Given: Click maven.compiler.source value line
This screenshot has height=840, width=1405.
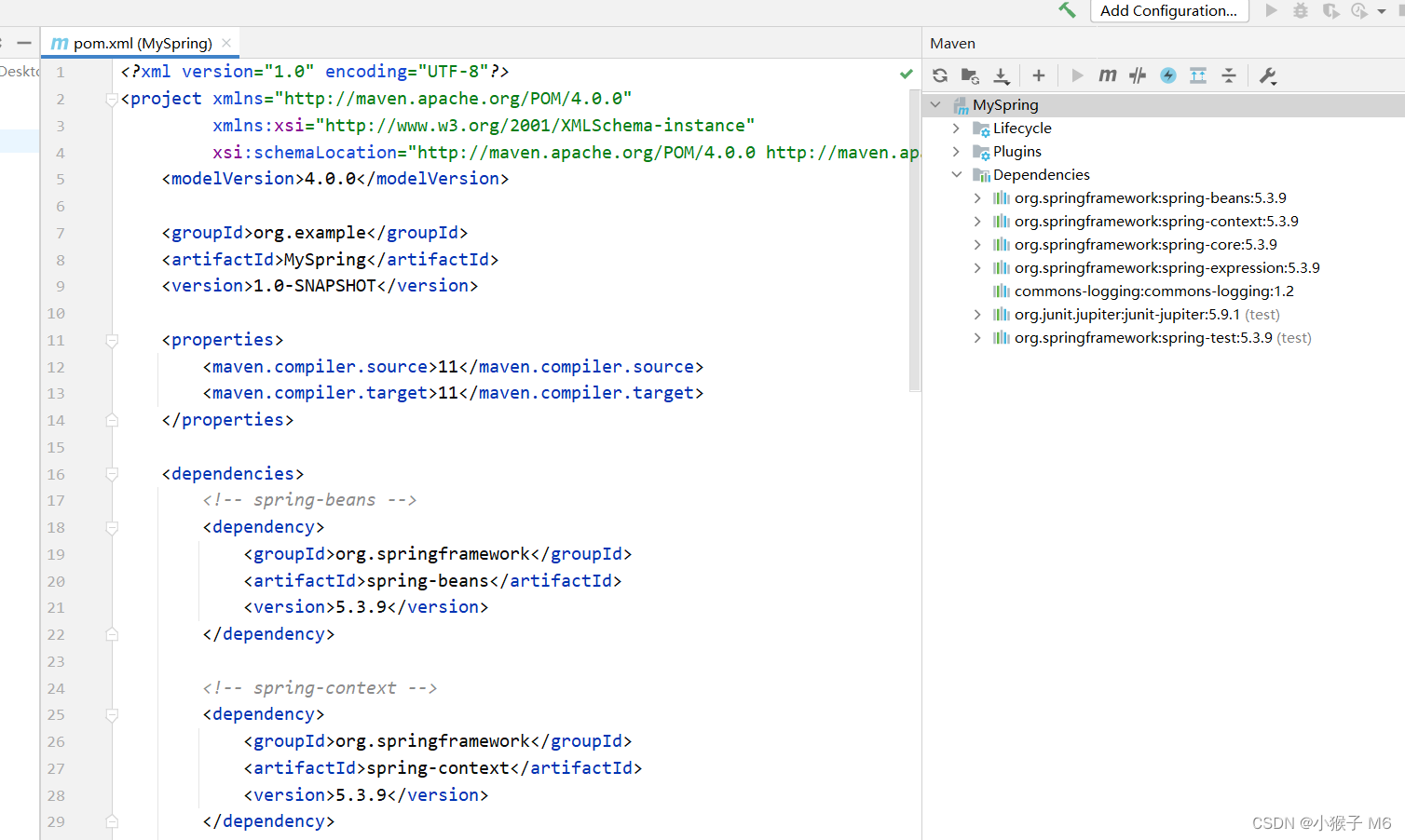Looking at the screenshot, I should [453, 367].
